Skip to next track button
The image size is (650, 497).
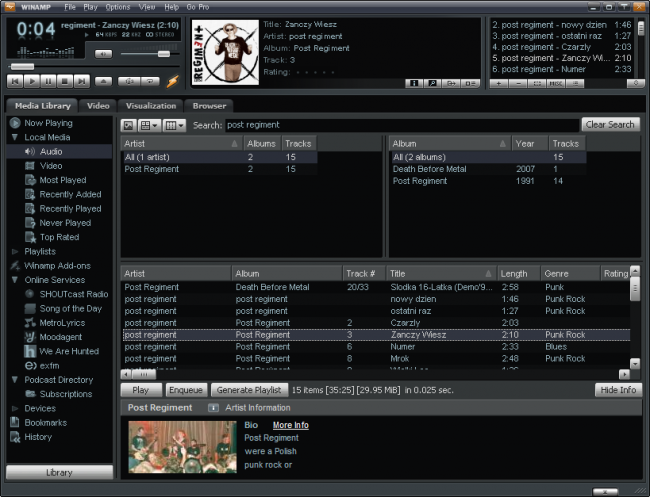(82, 81)
